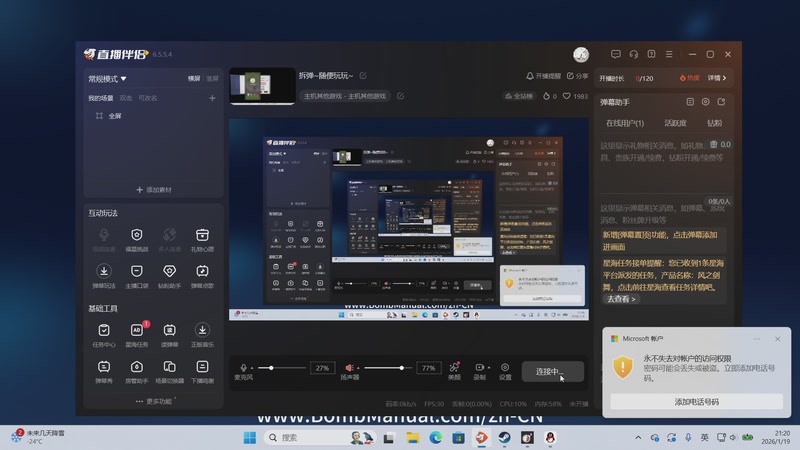Open the 美颜 beauty filter settings
The height and width of the screenshot is (450, 800).
(454, 371)
